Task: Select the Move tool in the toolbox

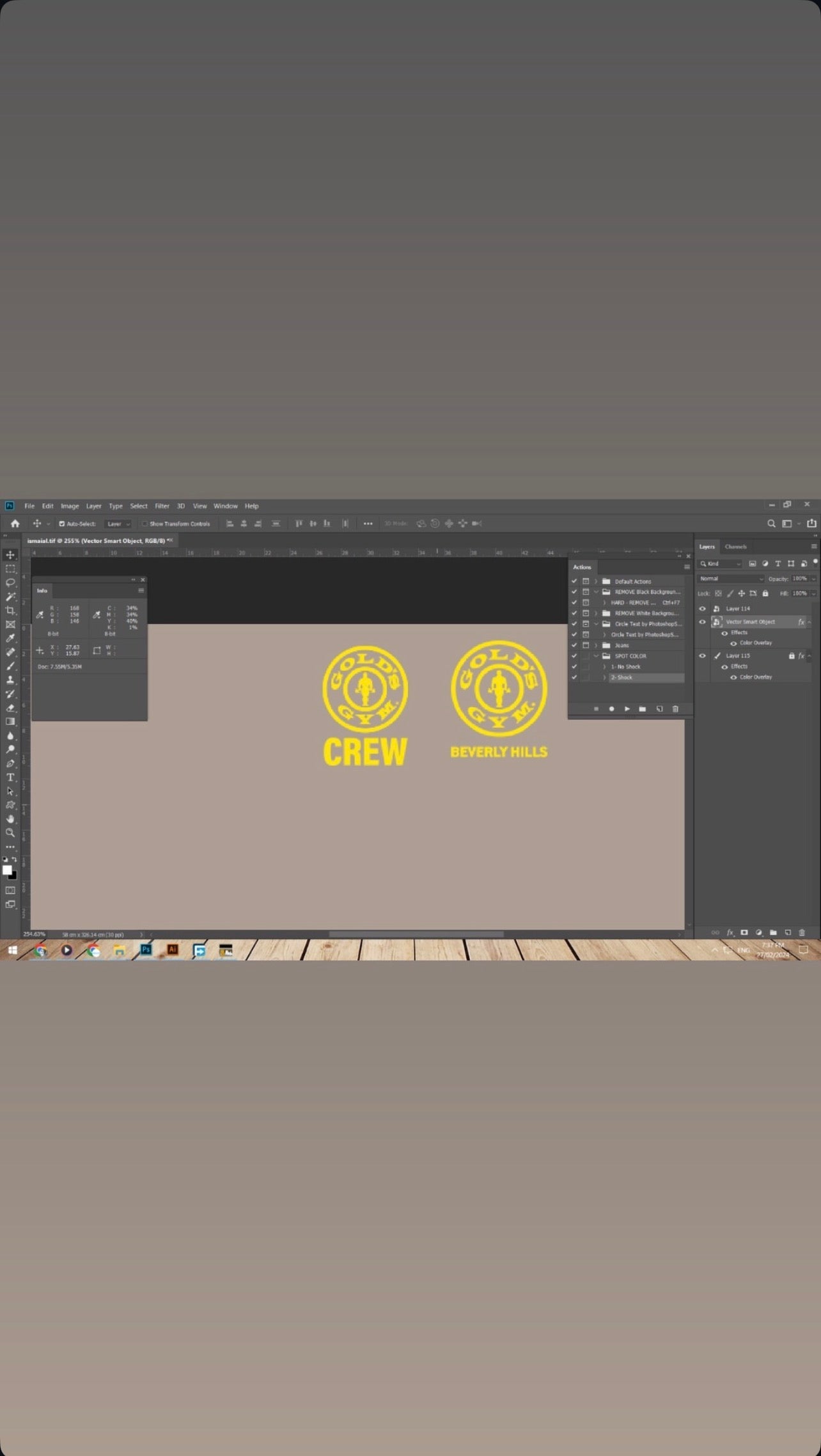Action: [x=10, y=554]
